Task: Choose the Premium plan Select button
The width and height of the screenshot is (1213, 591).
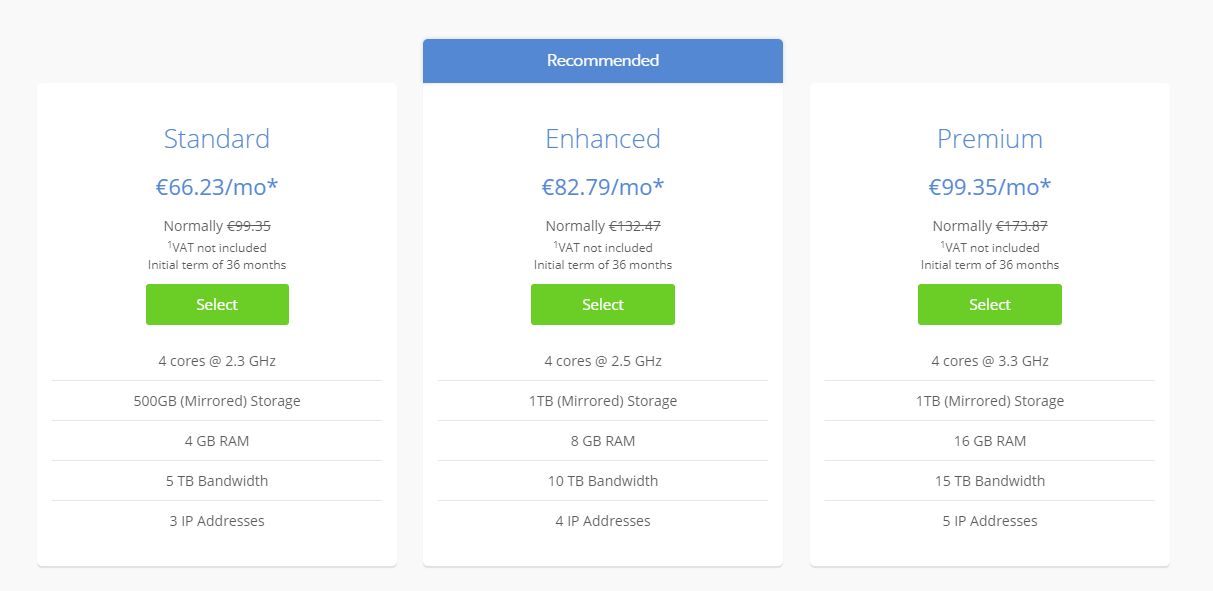Action: tap(989, 304)
